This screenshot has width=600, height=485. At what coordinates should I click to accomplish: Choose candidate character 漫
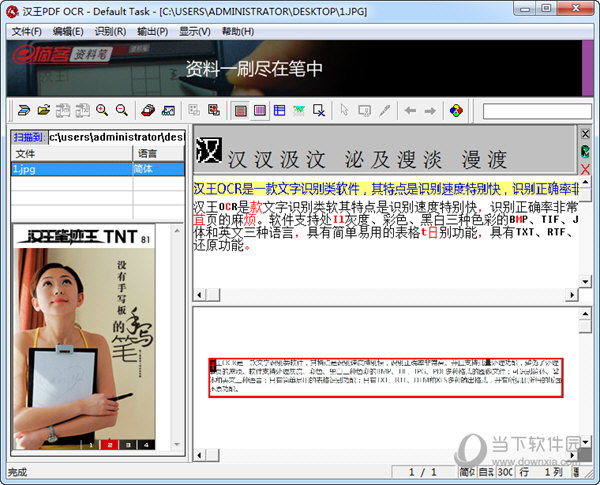point(471,159)
